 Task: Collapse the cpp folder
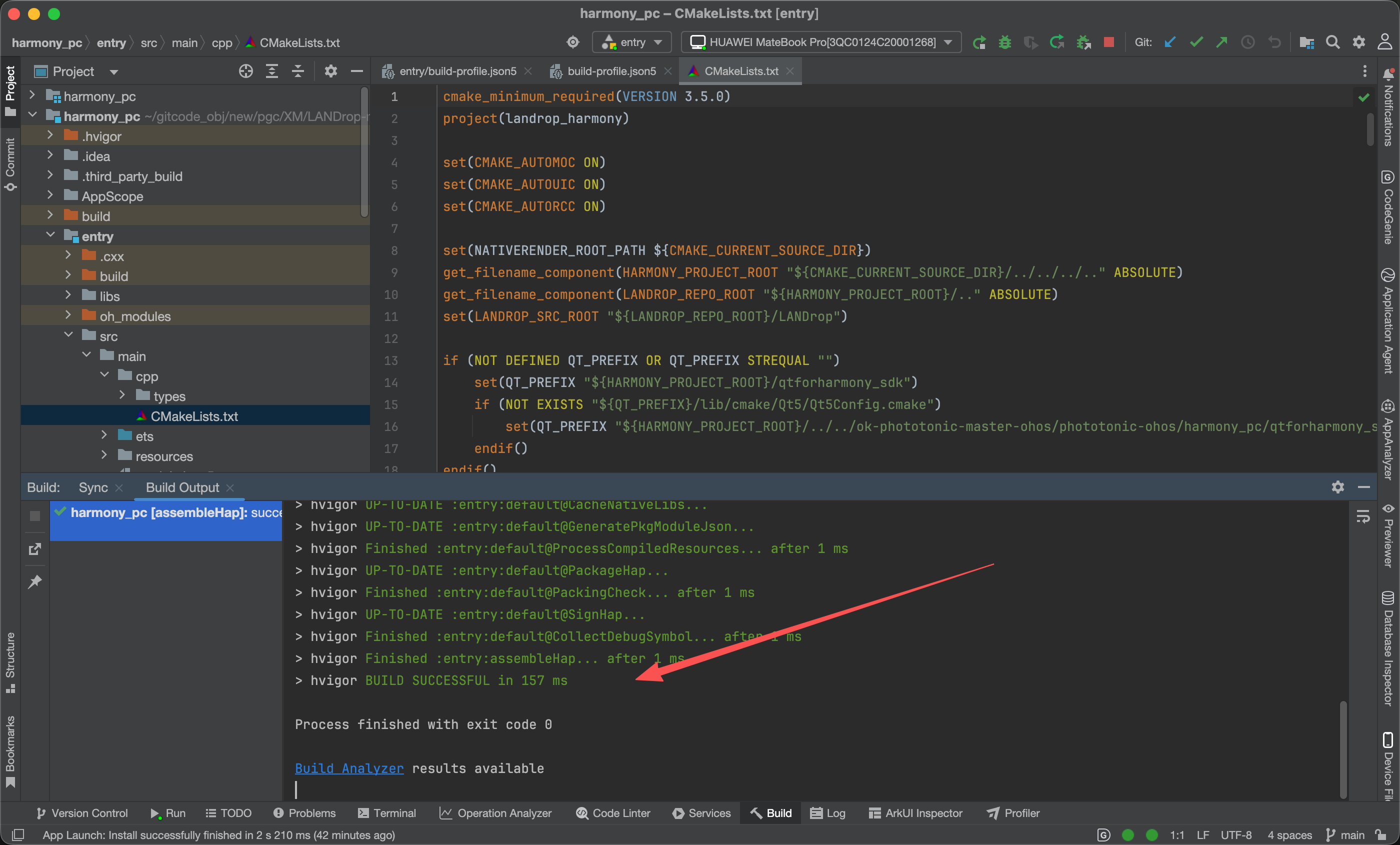pyautogui.click(x=104, y=375)
